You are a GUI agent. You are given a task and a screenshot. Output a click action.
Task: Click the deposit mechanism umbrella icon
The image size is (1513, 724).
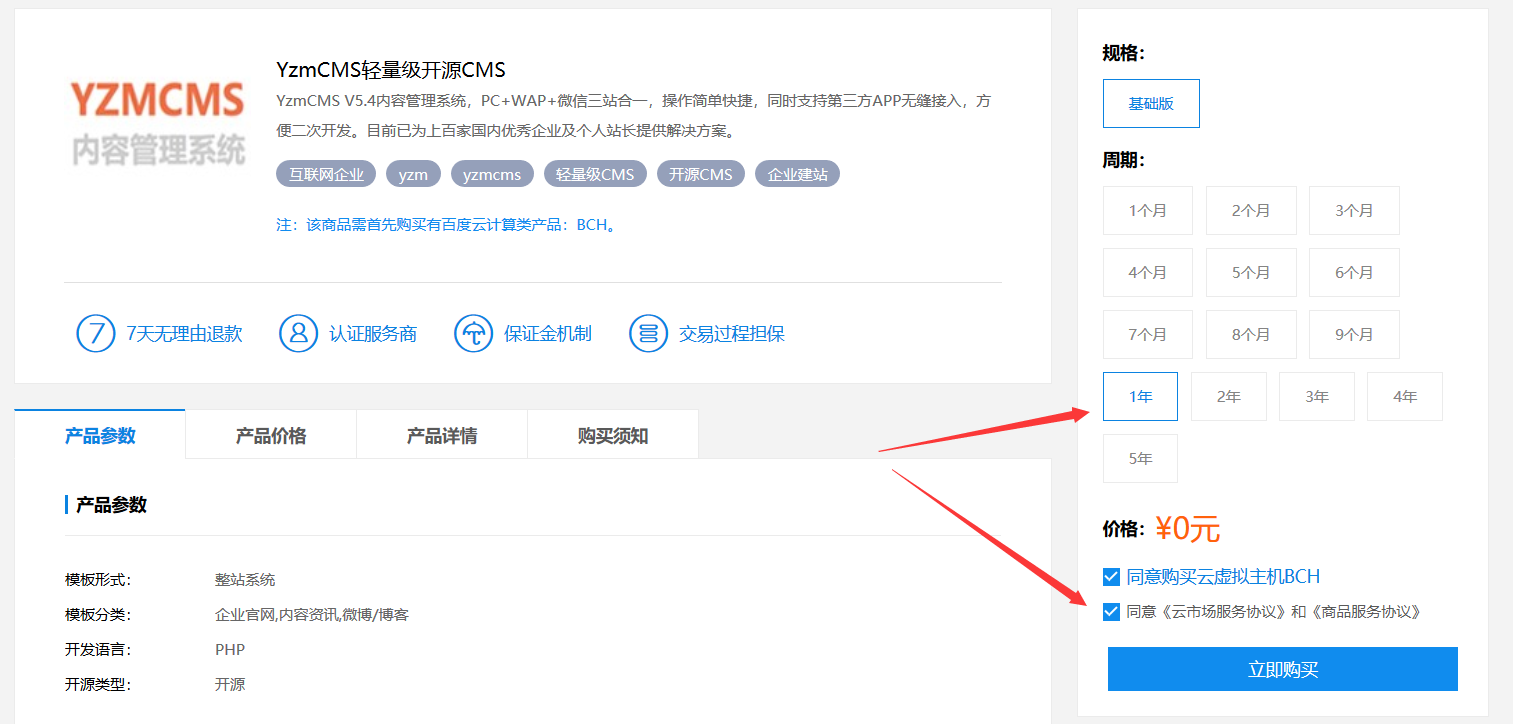(473, 333)
